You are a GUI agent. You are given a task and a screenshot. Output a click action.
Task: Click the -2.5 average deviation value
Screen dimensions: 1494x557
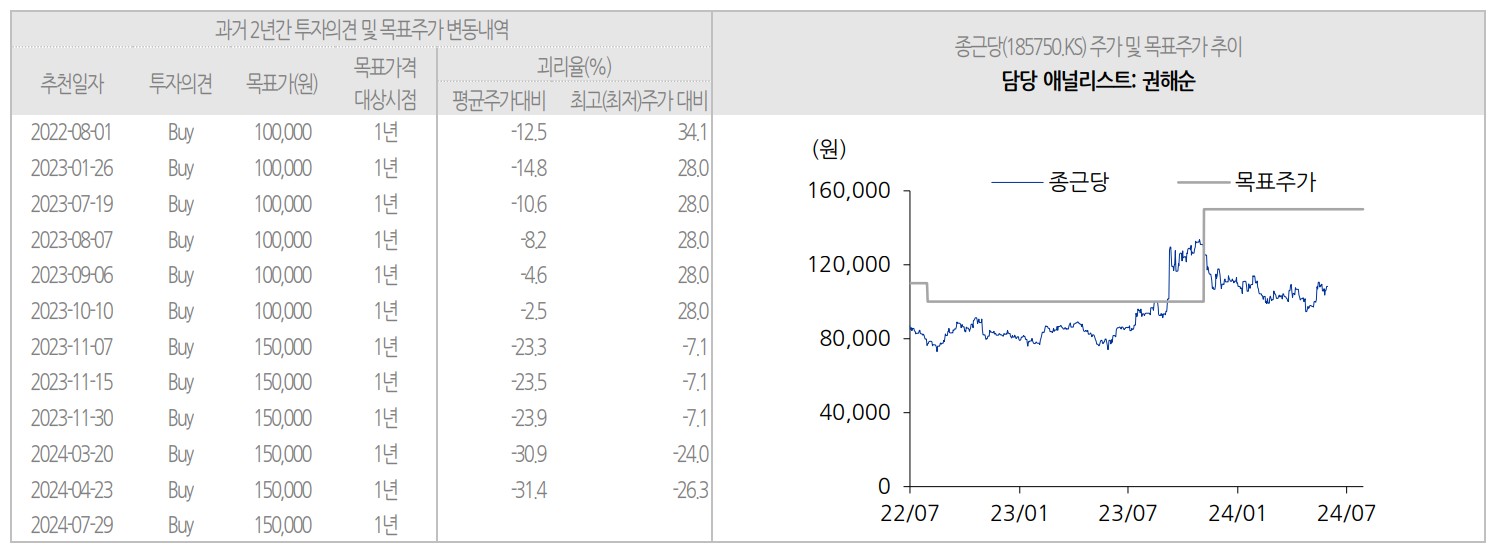534,311
